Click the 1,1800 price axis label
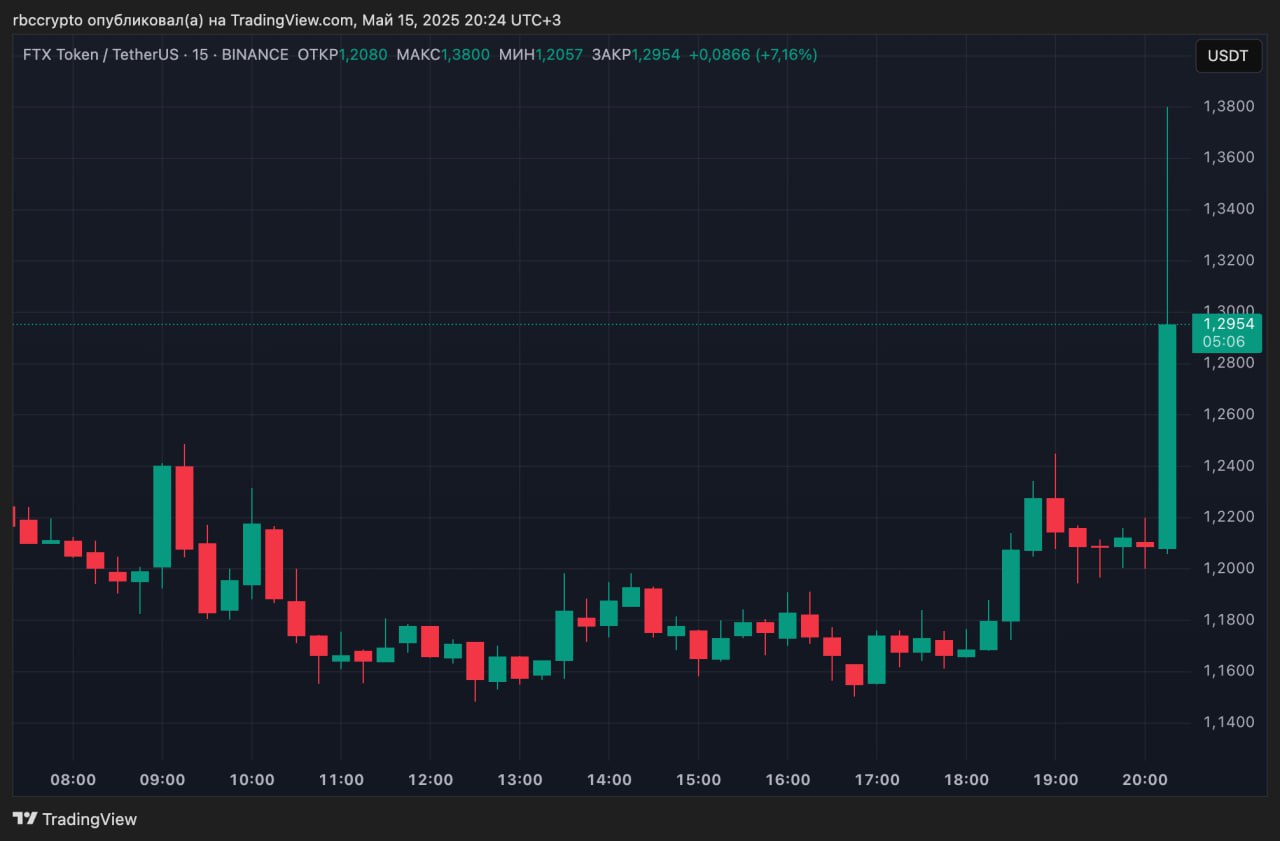 [x=1228, y=619]
